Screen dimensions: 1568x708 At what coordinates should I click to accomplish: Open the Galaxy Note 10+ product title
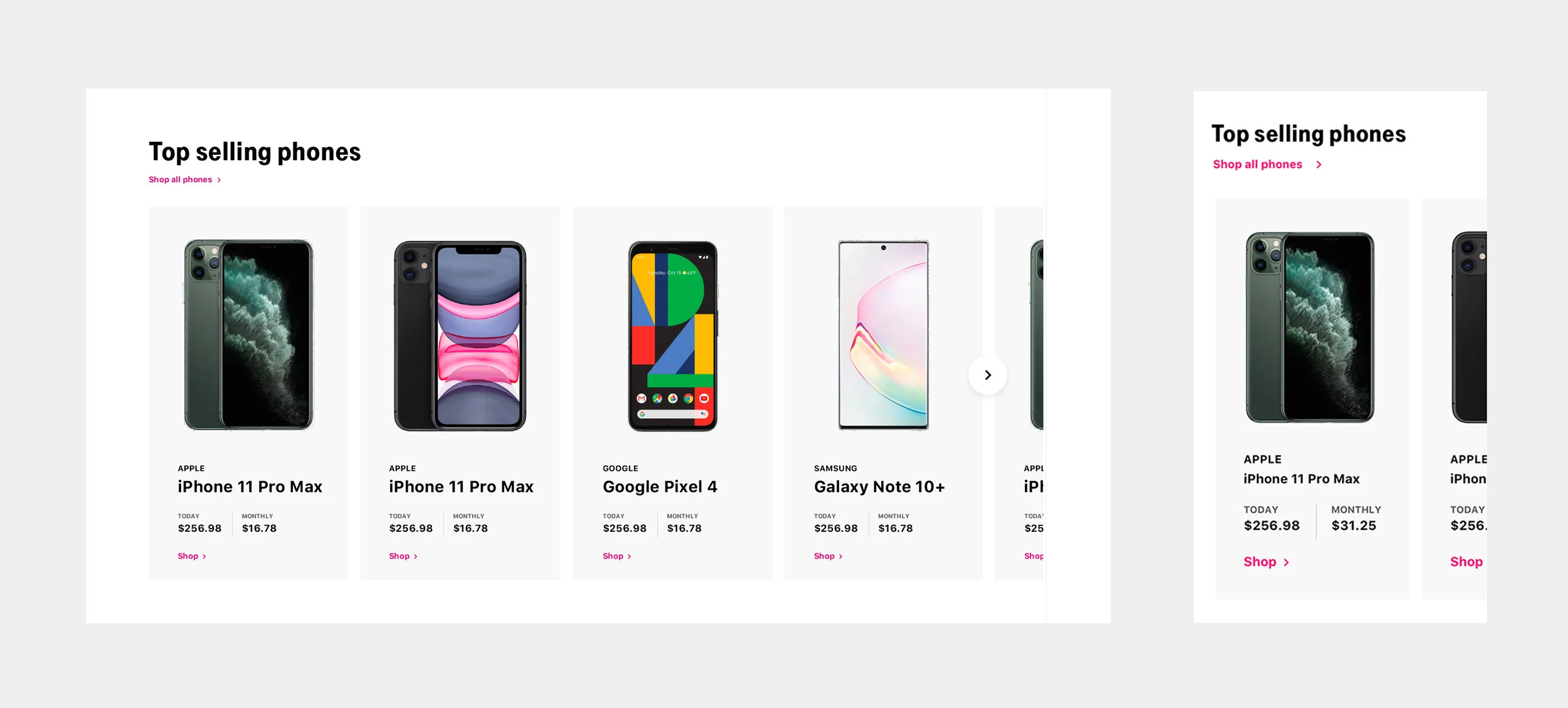click(x=879, y=487)
